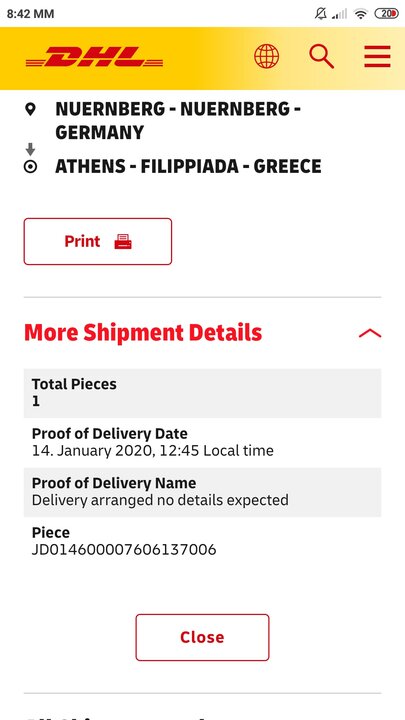Tap the muted notification bell icon
405x720 pixels.
coord(321,14)
